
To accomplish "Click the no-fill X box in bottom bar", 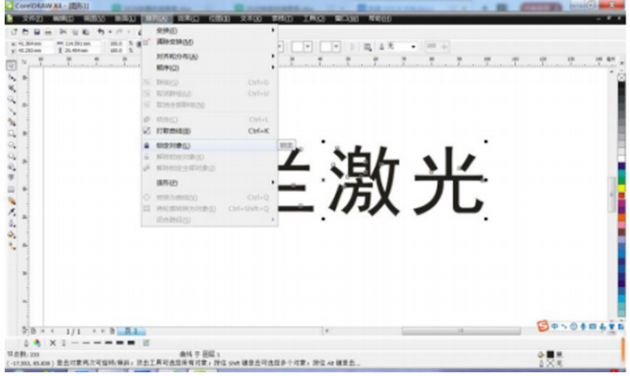I will (53, 343).
